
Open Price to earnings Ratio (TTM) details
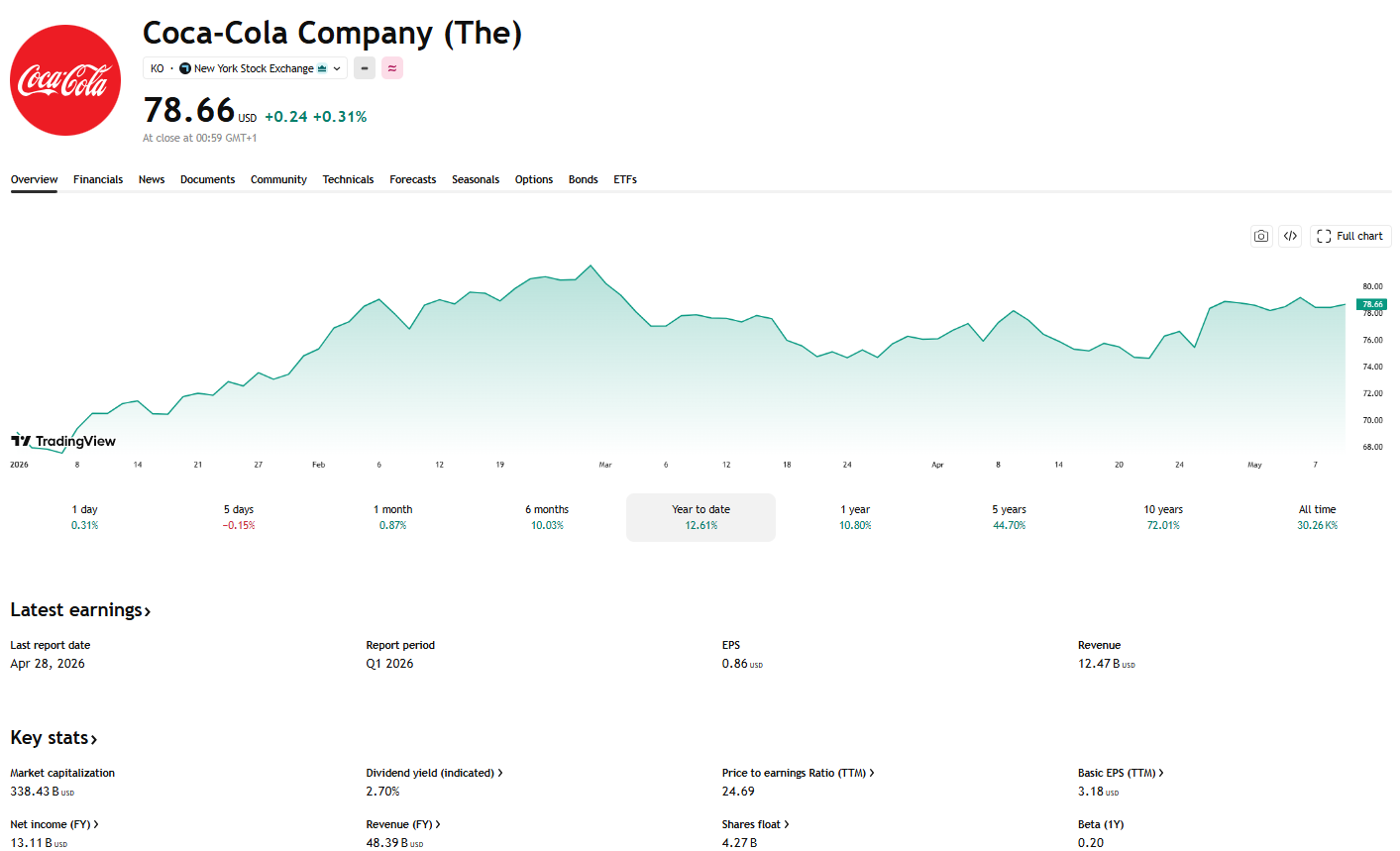(798, 773)
